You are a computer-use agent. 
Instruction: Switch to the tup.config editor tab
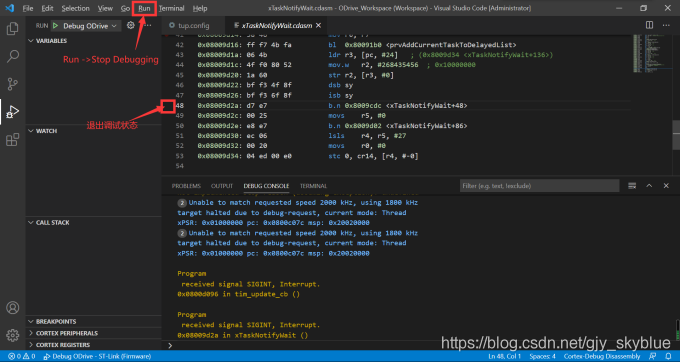pos(193,25)
